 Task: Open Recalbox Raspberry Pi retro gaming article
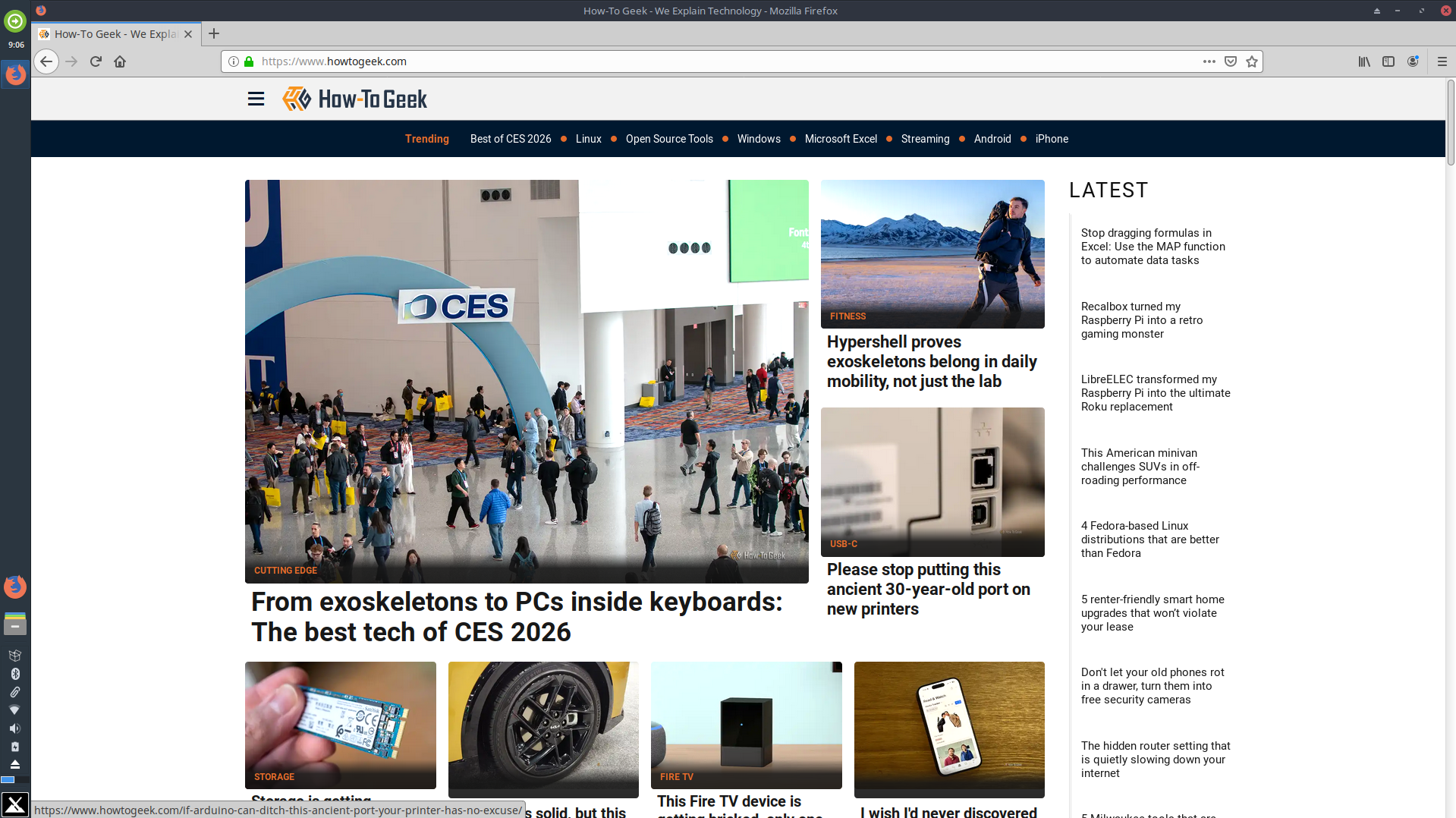coord(1141,320)
